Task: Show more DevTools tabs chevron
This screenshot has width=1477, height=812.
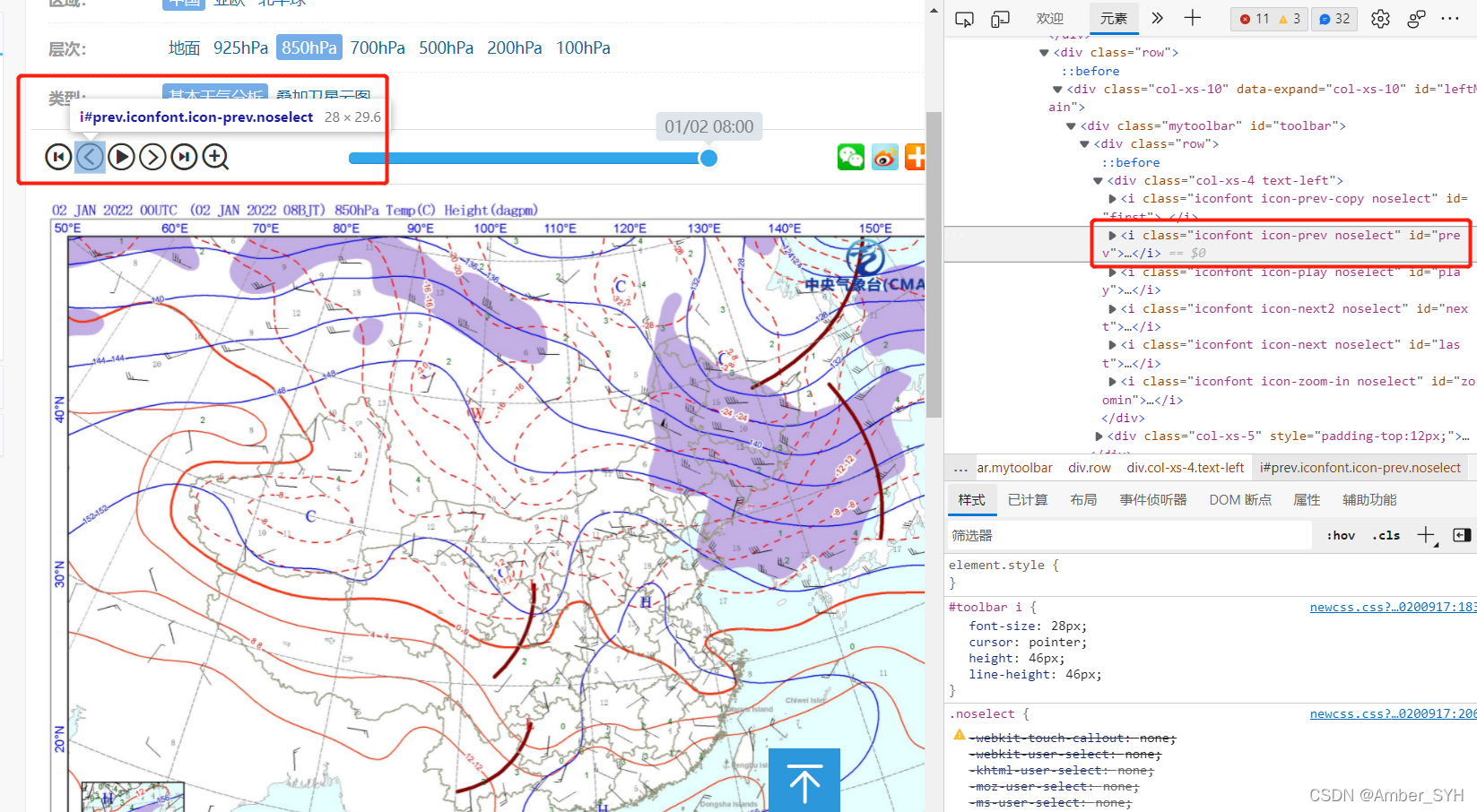Action: (1158, 18)
